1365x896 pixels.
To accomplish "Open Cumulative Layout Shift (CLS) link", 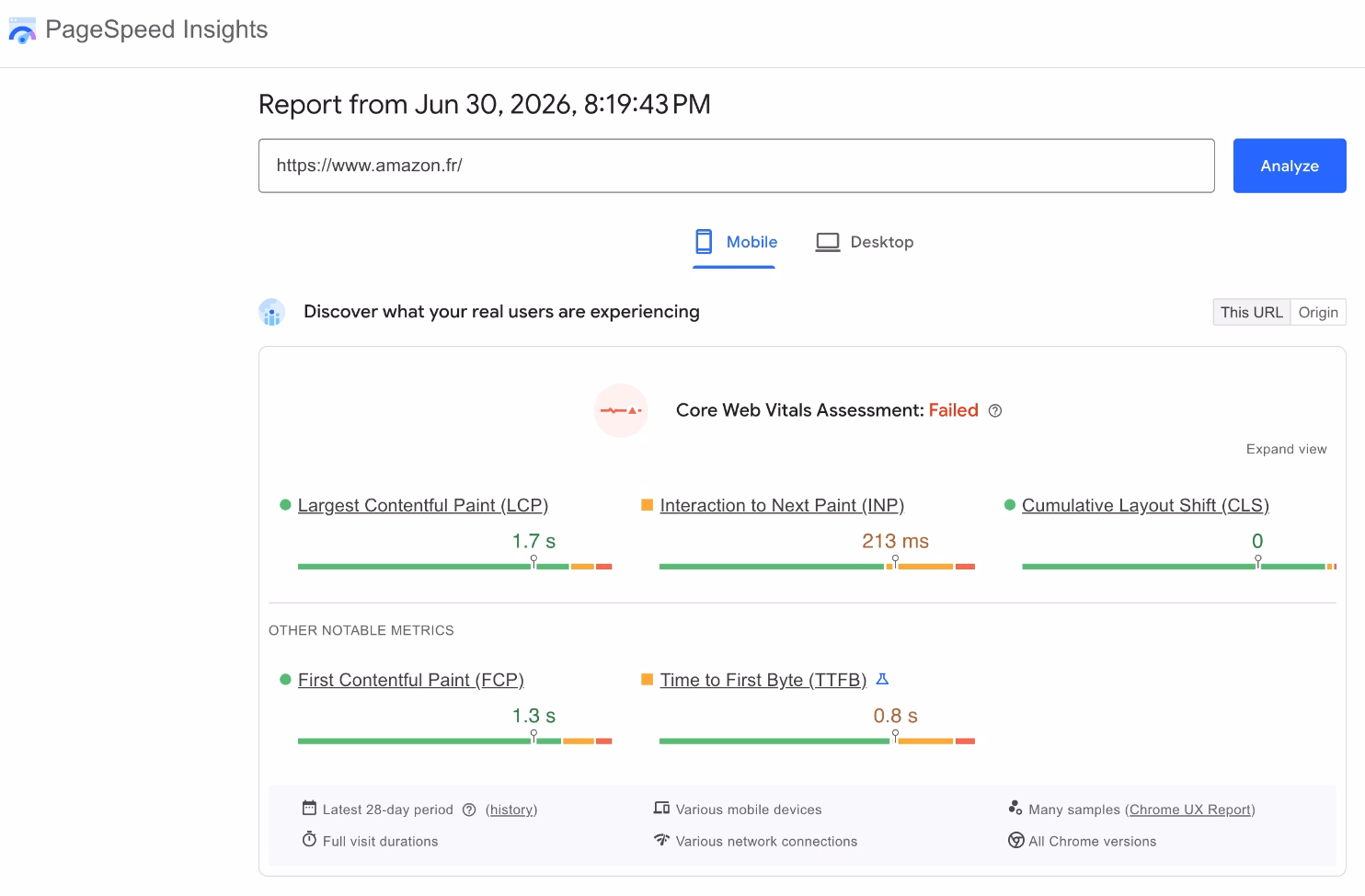I will tap(1145, 505).
